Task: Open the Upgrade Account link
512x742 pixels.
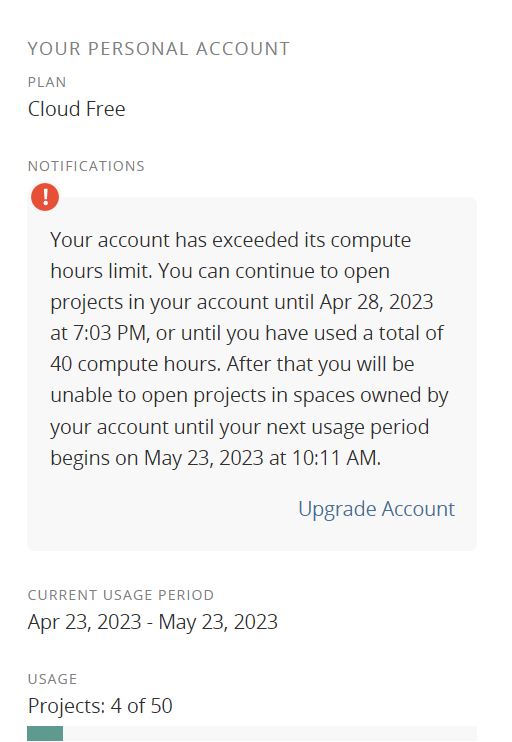Action: [x=376, y=509]
